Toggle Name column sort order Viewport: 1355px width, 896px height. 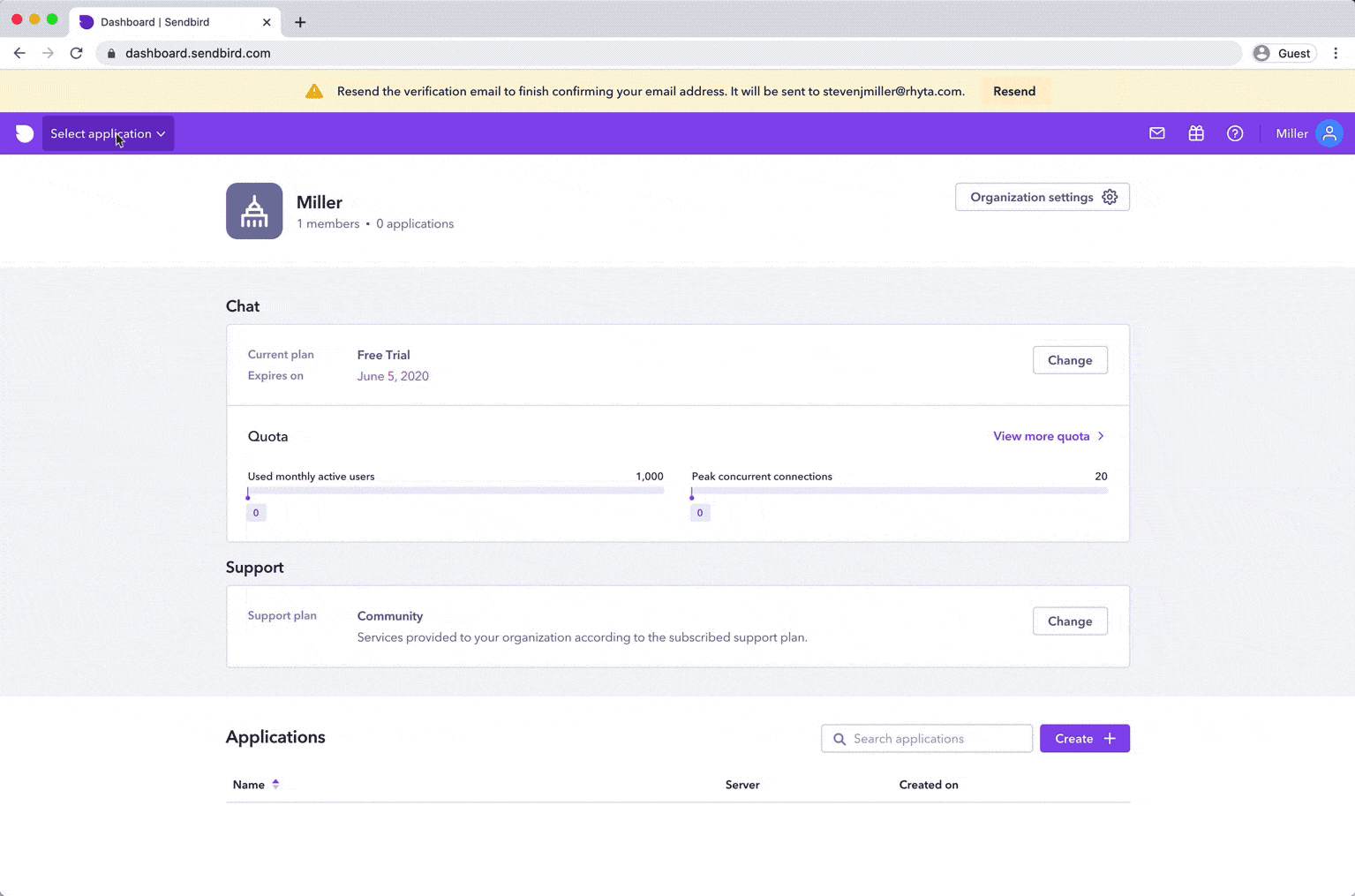click(x=275, y=784)
